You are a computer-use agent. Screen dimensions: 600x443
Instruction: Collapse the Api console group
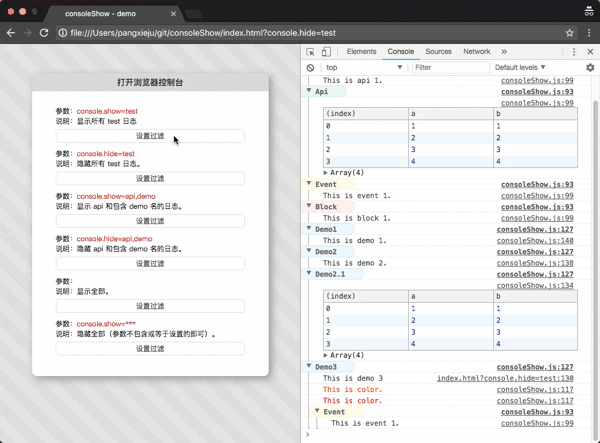pos(309,91)
